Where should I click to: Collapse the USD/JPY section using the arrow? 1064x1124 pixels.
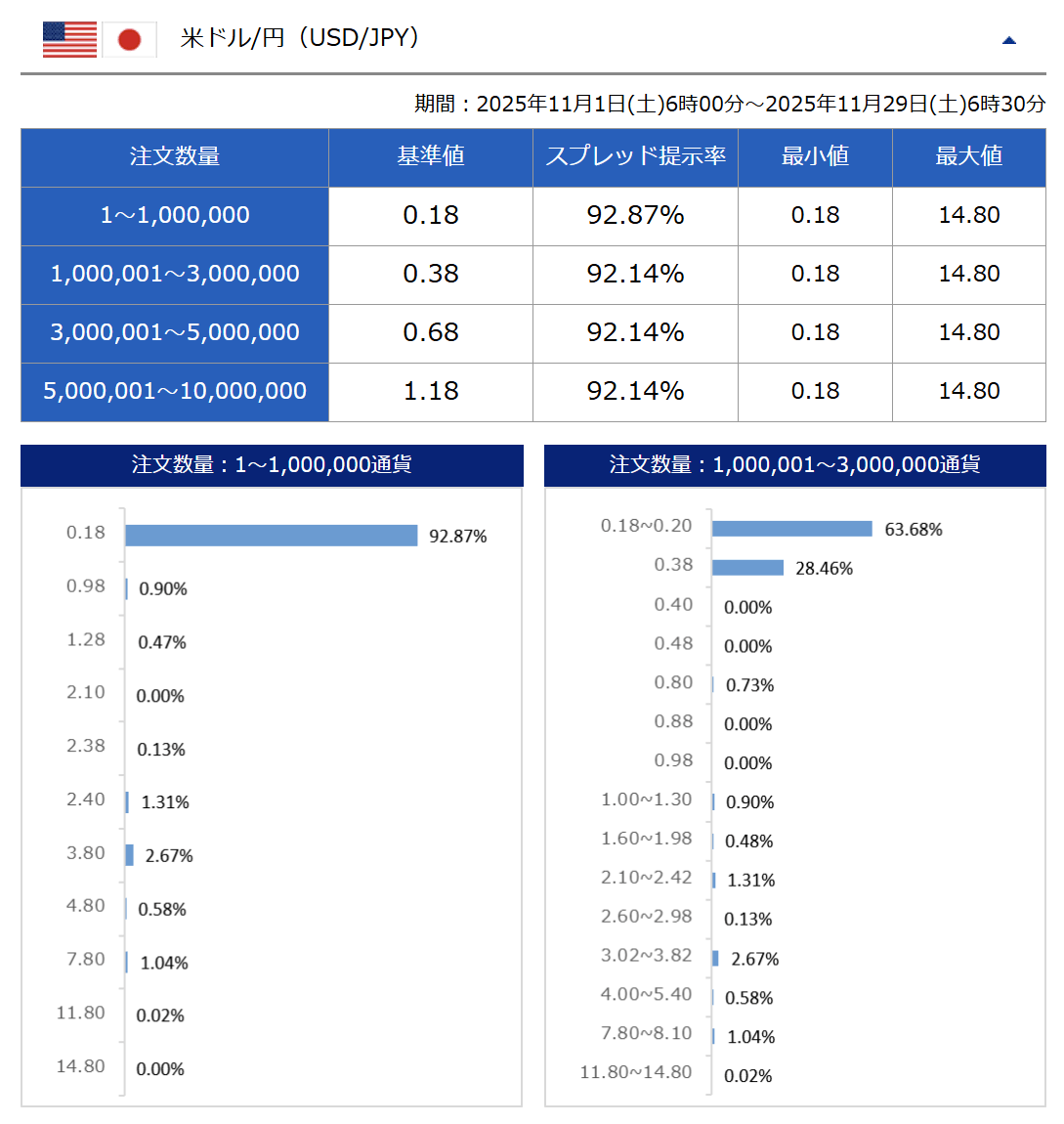(1009, 40)
